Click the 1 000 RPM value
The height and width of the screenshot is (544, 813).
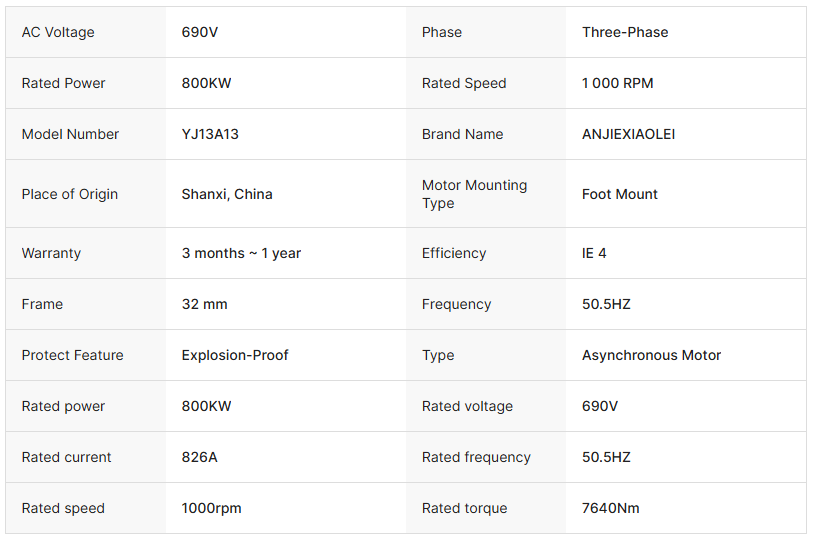pyautogui.click(x=617, y=83)
